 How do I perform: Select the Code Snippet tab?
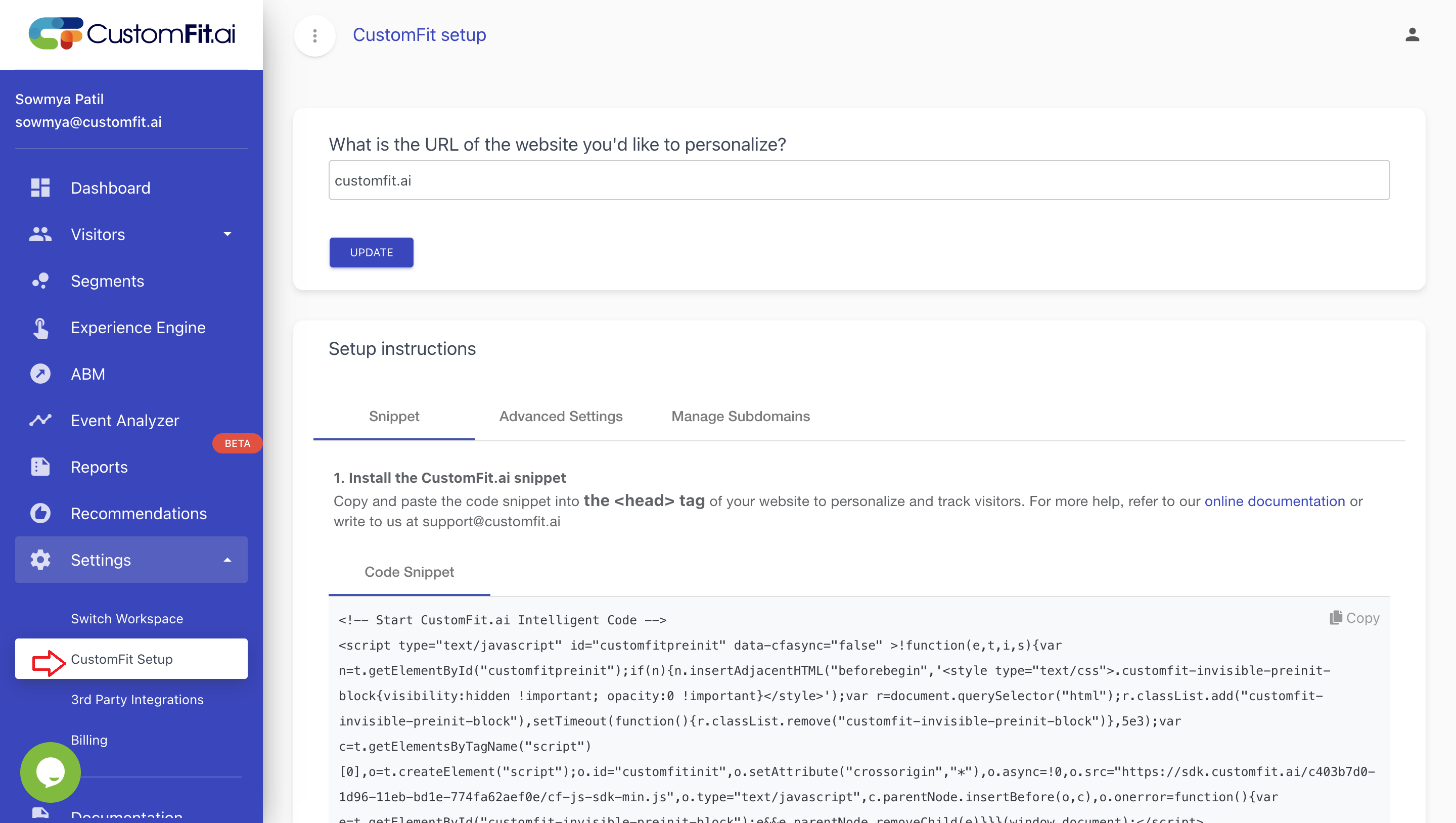click(x=409, y=572)
